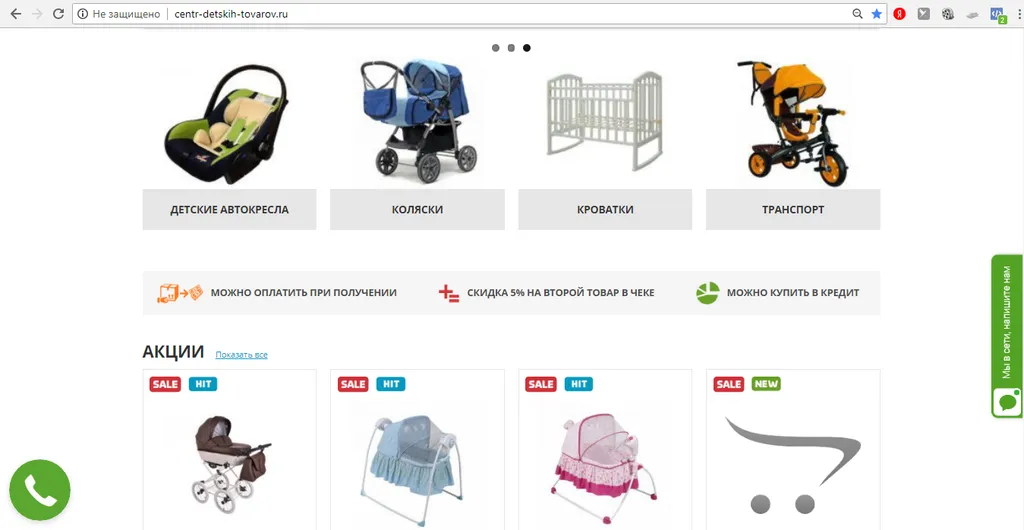The width and height of the screenshot is (1024, 530).
Task: Click the zoom magnifier icon in address bar
Action: pos(857,14)
